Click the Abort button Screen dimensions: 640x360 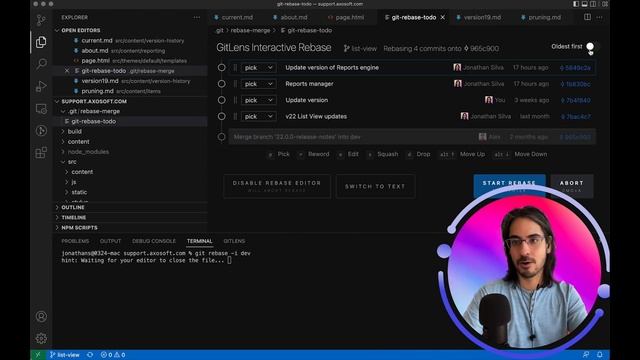tap(571, 186)
